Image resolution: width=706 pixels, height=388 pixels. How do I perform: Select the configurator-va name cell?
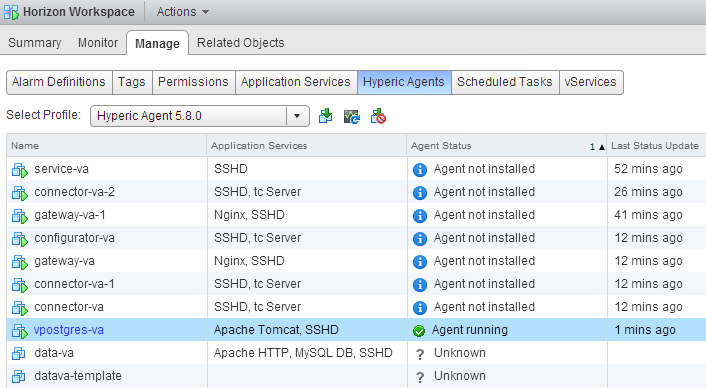[107, 238]
